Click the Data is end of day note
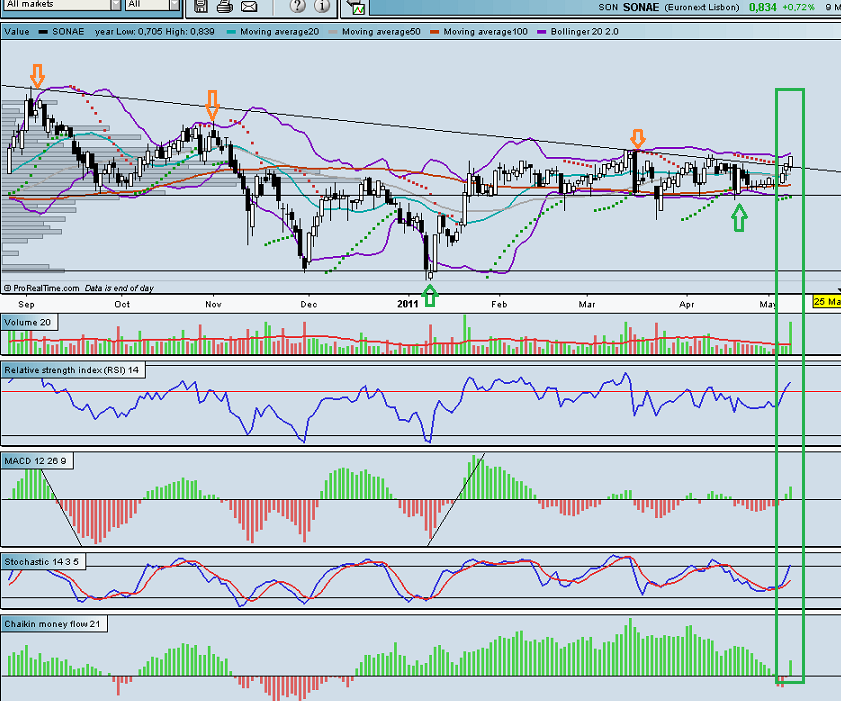The height and width of the screenshot is (701, 841). [x=119, y=288]
